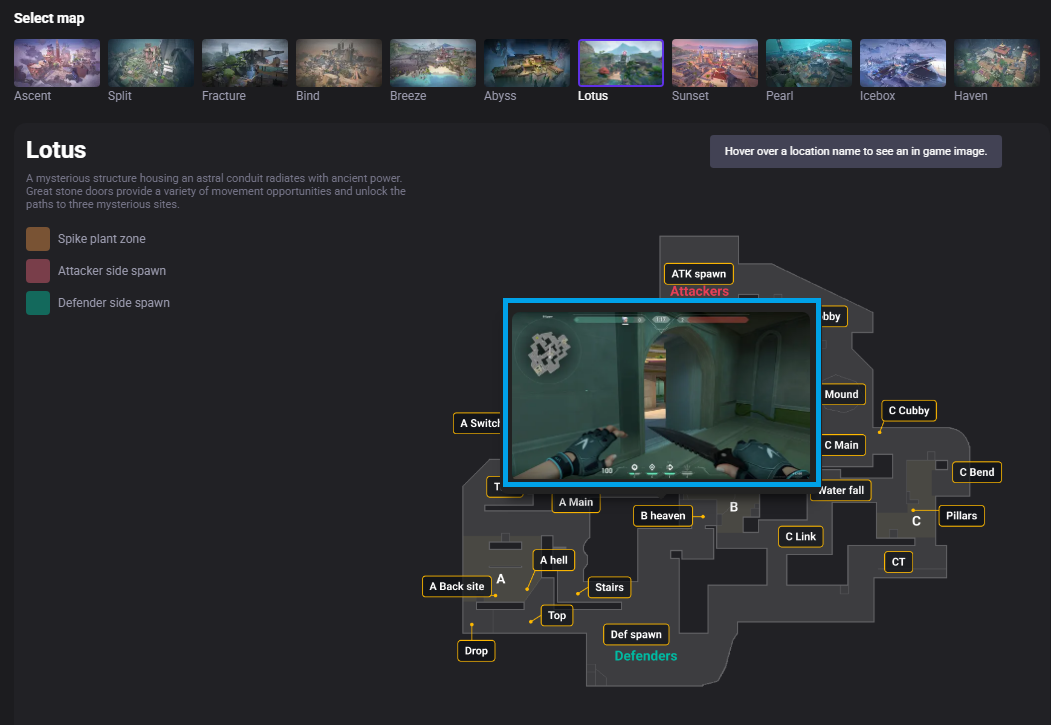Click the Spike plant zone color swatch
Screen dimensions: 1051x725
pyautogui.click(x=37, y=238)
